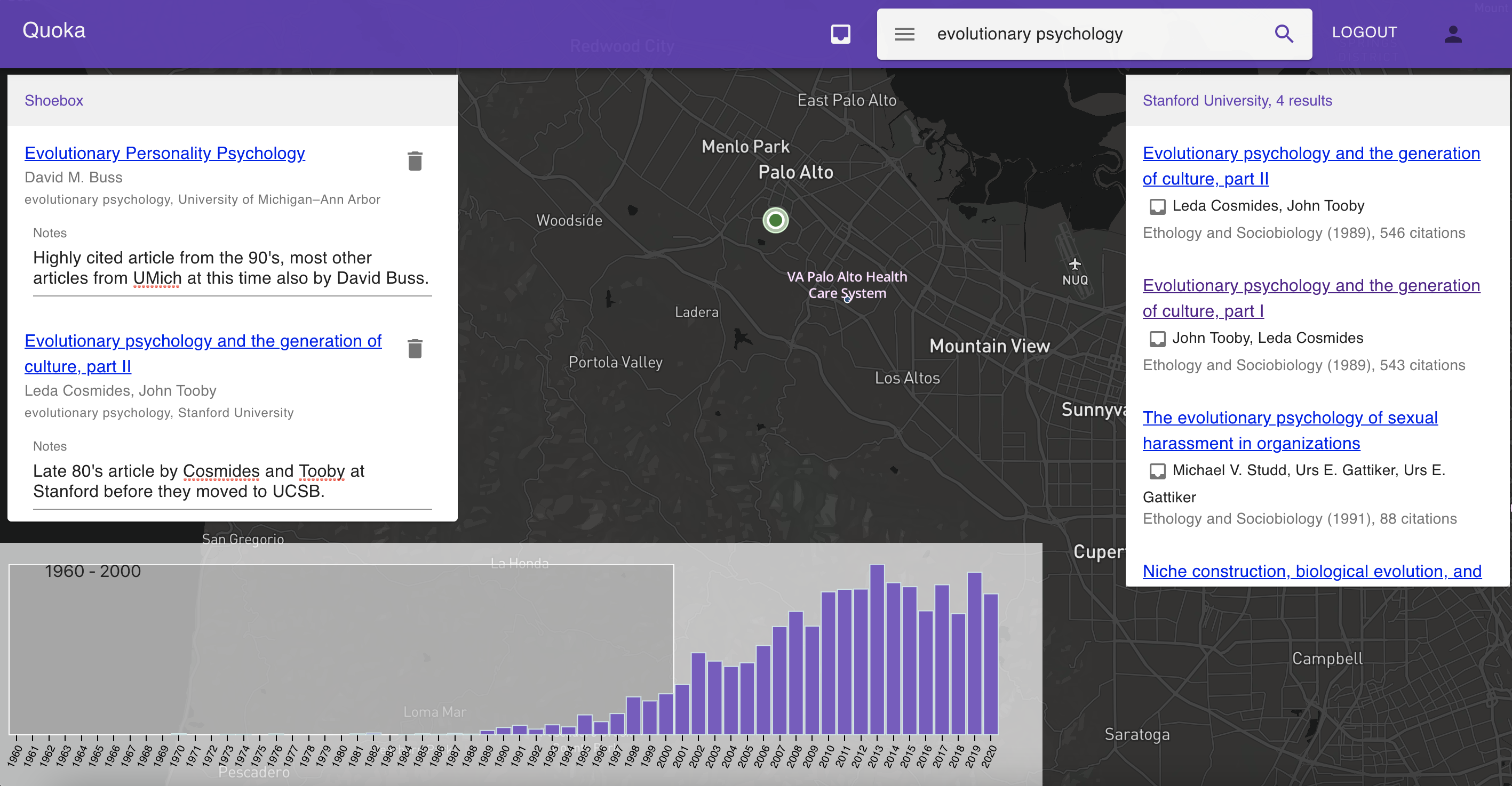The height and width of the screenshot is (786, 1512).
Task: Save culture part I result to Shoebox
Action: point(1157,339)
